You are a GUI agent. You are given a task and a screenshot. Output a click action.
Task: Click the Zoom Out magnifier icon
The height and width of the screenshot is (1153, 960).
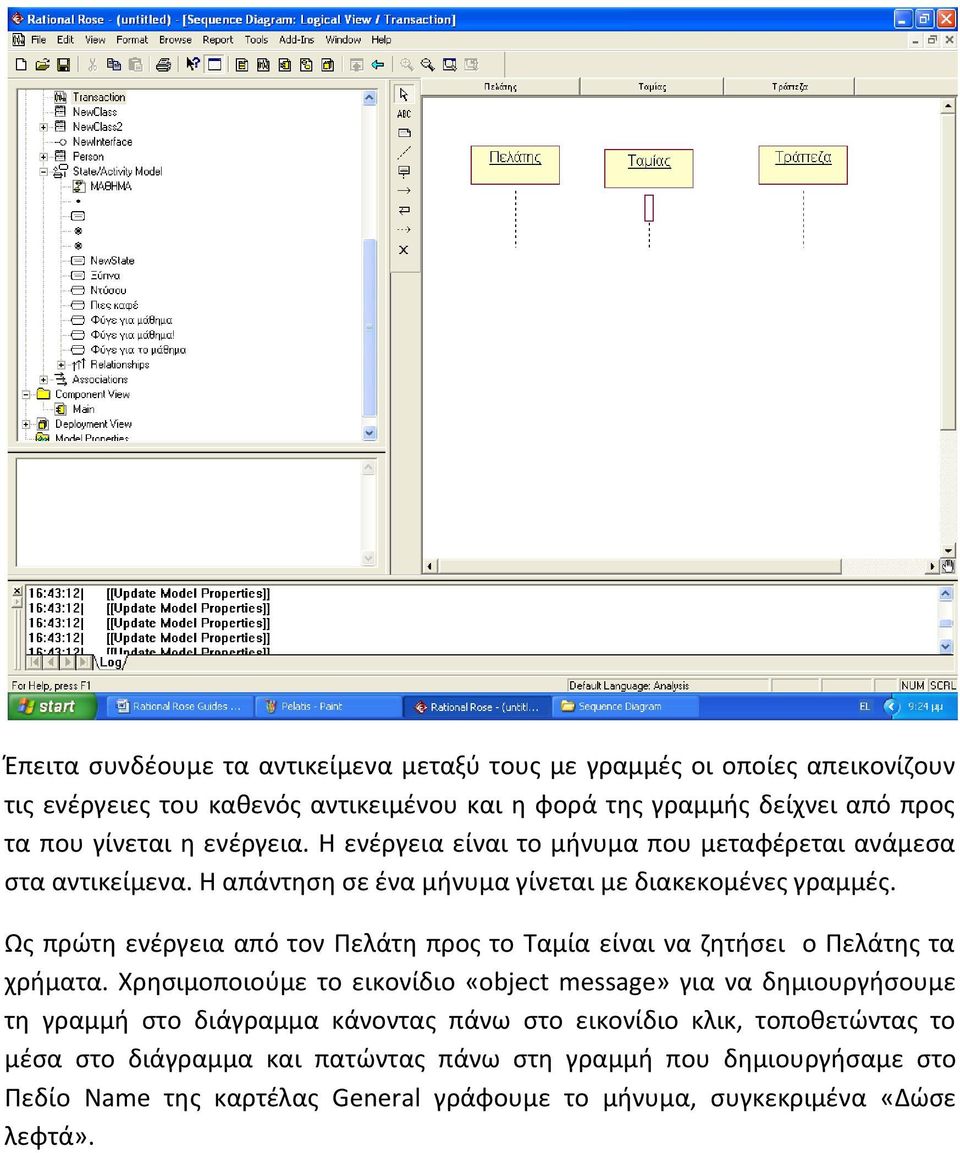(x=427, y=65)
